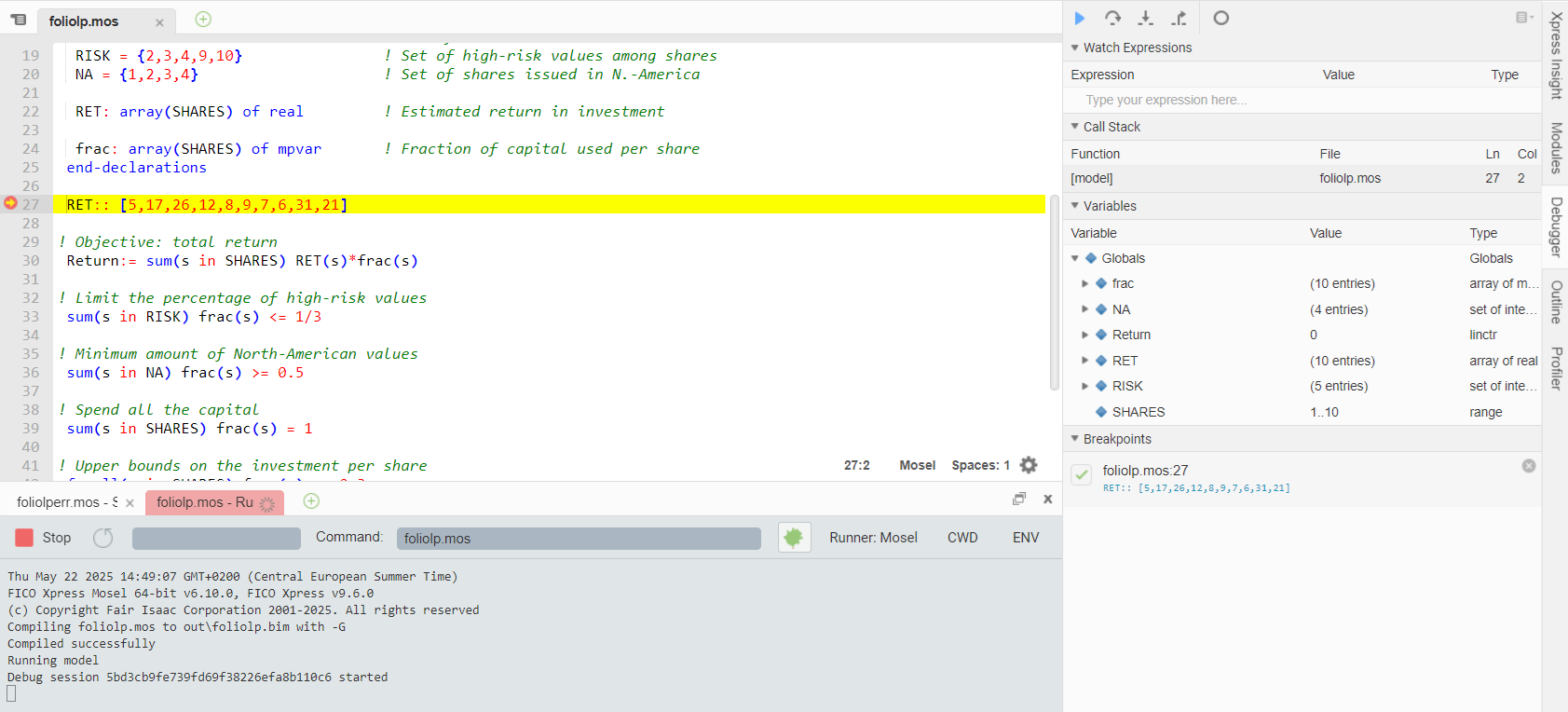Click the ENV button
This screenshot has width=1568, height=712.
pyautogui.click(x=1025, y=538)
